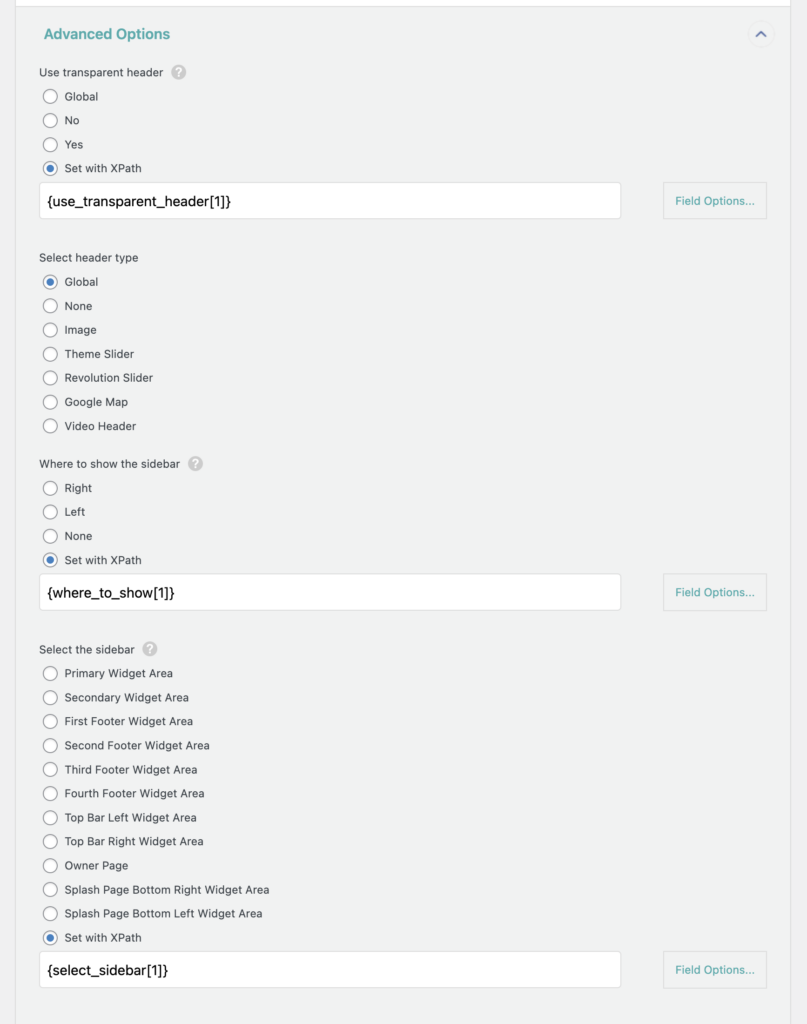Open Field Options for transparent header XPath
The image size is (807, 1024).
pyautogui.click(x=714, y=200)
